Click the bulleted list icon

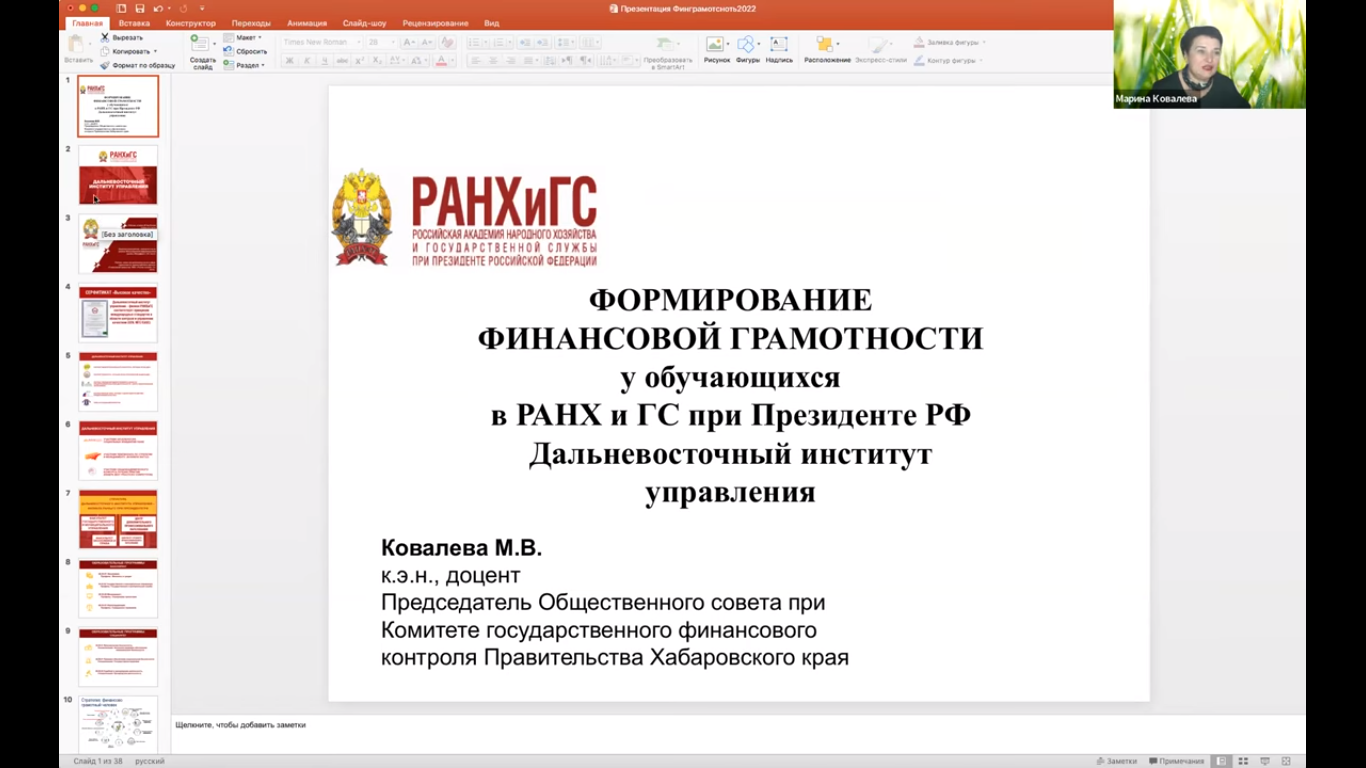tap(475, 42)
